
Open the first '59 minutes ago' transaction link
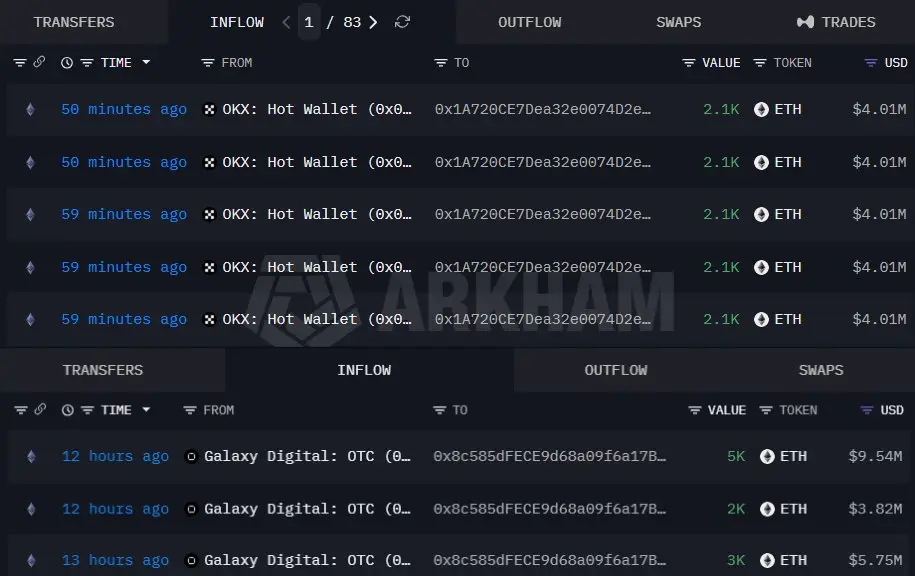(x=124, y=214)
